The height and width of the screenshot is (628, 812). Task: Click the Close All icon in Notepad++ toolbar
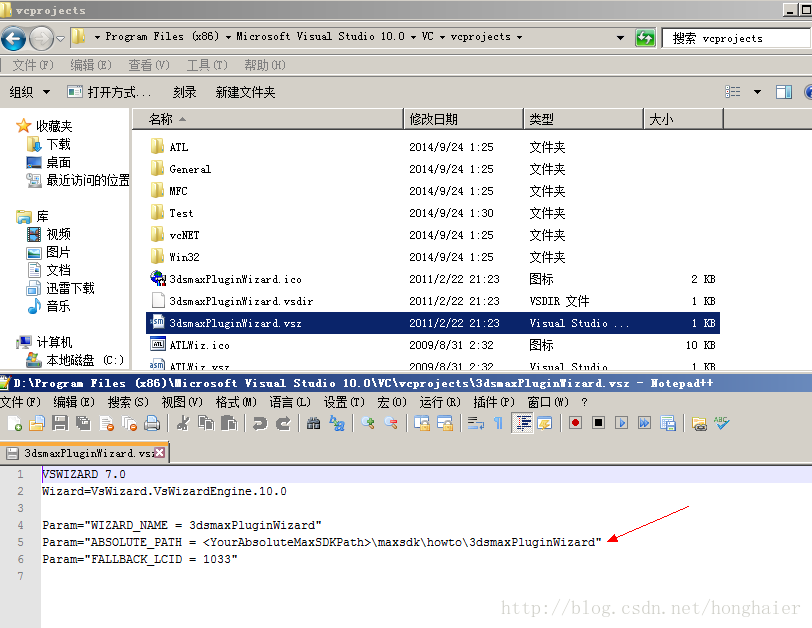[x=129, y=423]
